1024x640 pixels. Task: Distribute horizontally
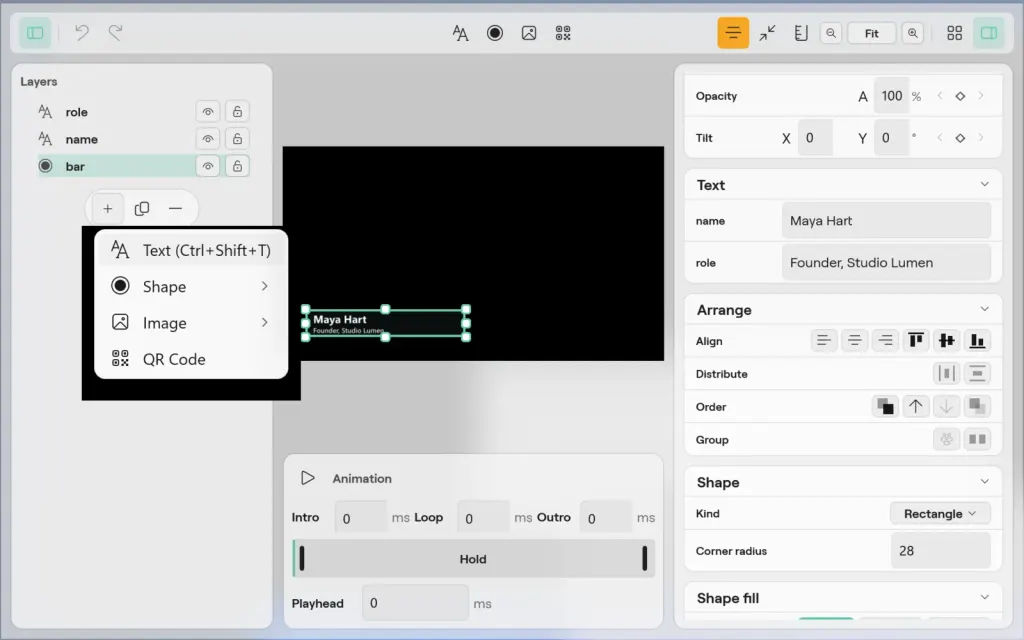(946, 373)
